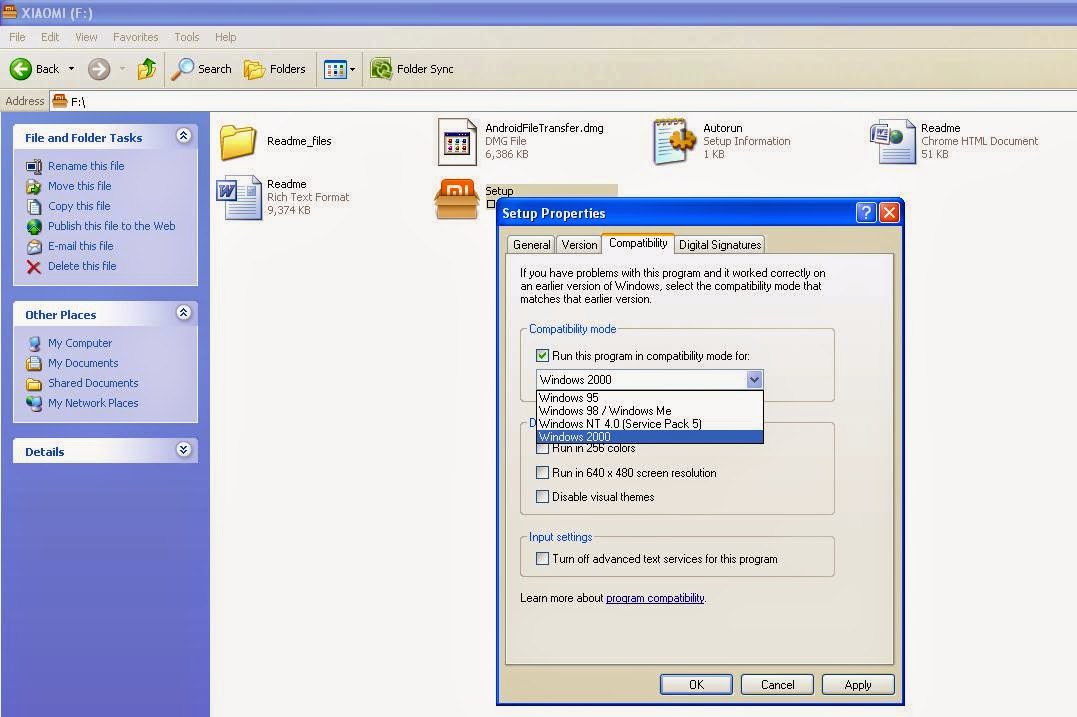
Task: Open the Edit menu
Action: pos(50,37)
